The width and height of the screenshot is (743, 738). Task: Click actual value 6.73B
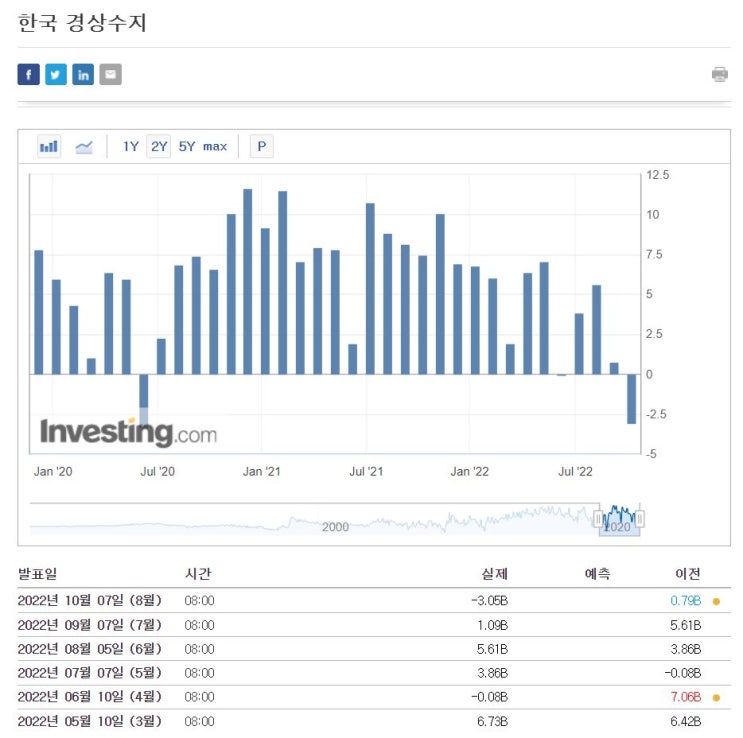pyautogui.click(x=492, y=721)
